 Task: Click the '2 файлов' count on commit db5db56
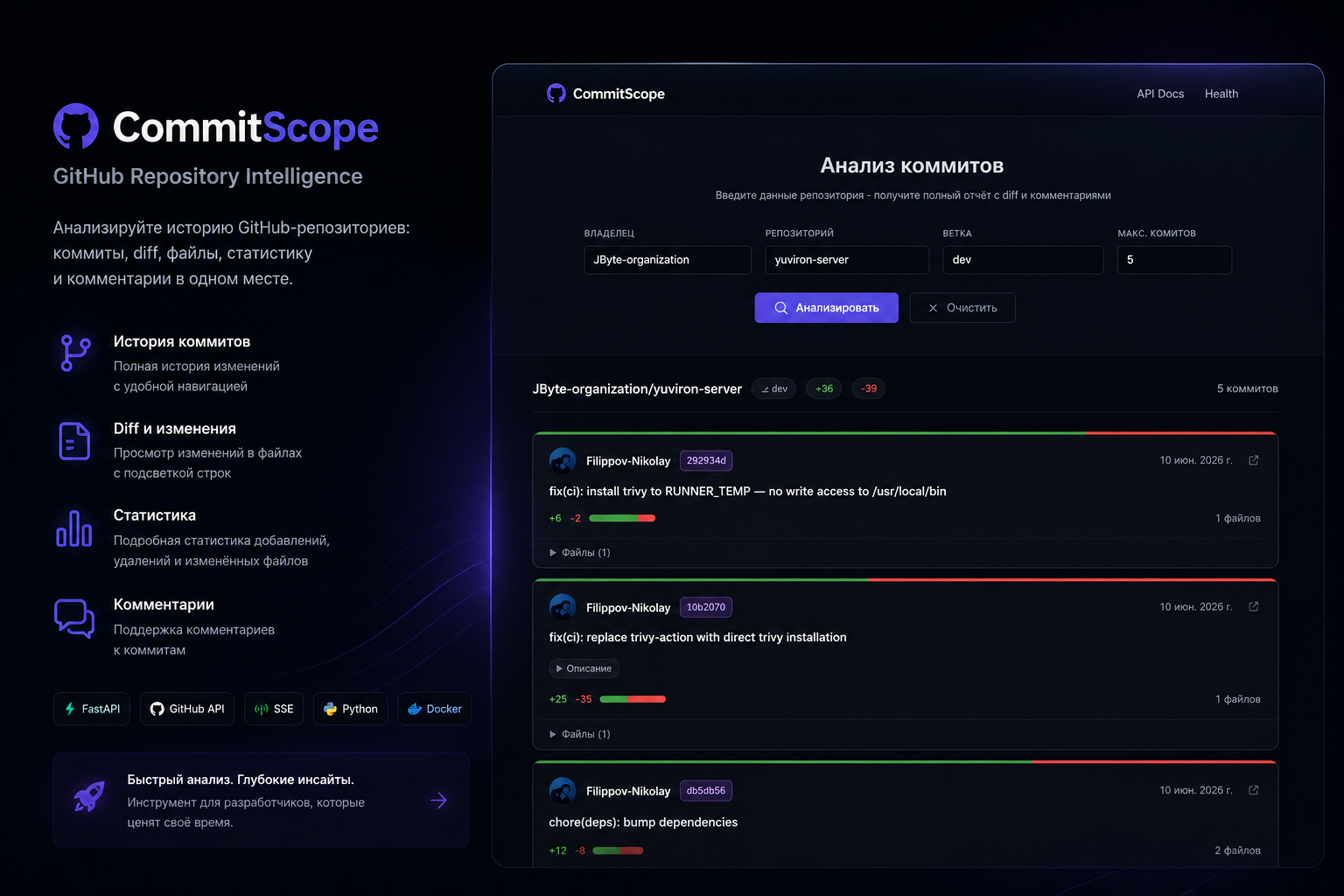coord(1237,850)
